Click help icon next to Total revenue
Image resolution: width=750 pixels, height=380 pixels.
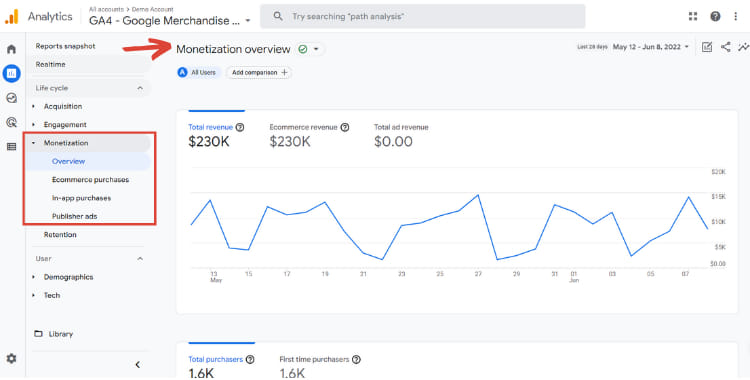click(x=240, y=127)
